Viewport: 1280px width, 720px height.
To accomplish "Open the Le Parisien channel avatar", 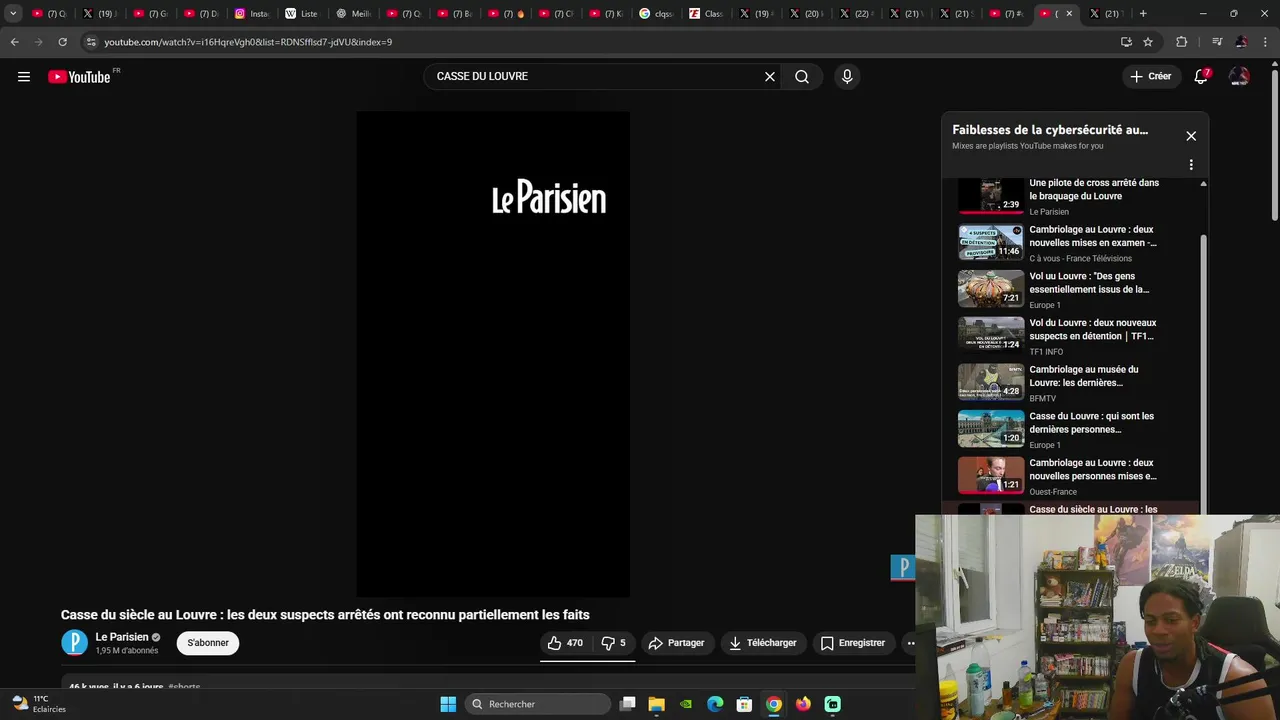I will pyautogui.click(x=74, y=643).
